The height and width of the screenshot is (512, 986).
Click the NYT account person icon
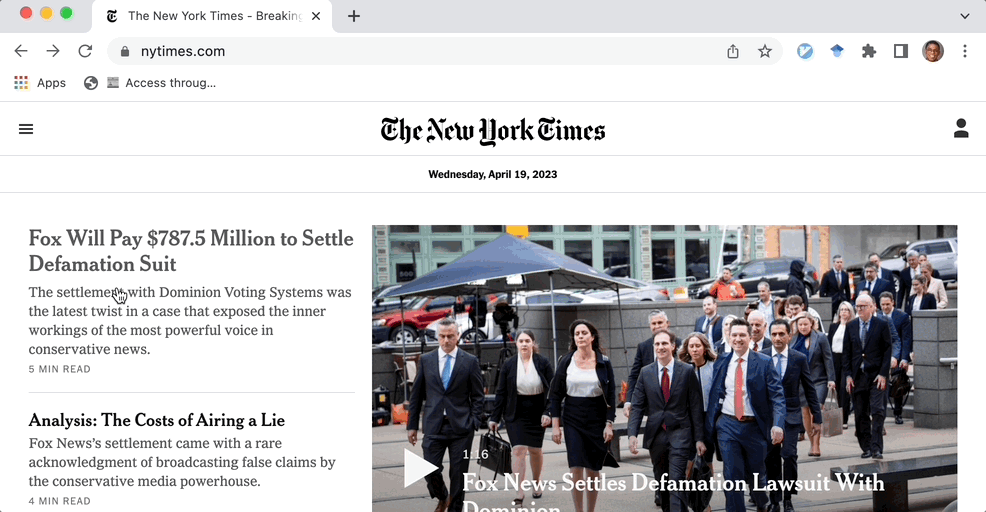pyautogui.click(x=961, y=128)
